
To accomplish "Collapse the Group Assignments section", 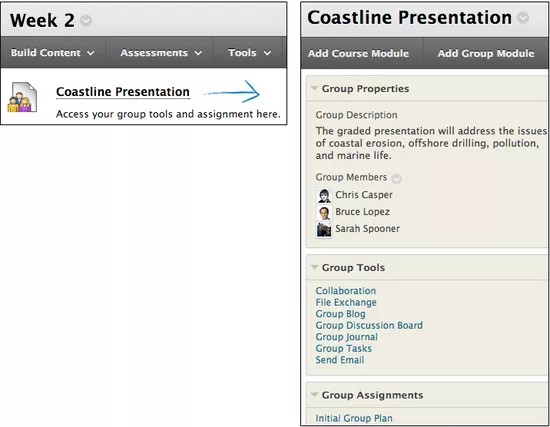I will point(314,395).
